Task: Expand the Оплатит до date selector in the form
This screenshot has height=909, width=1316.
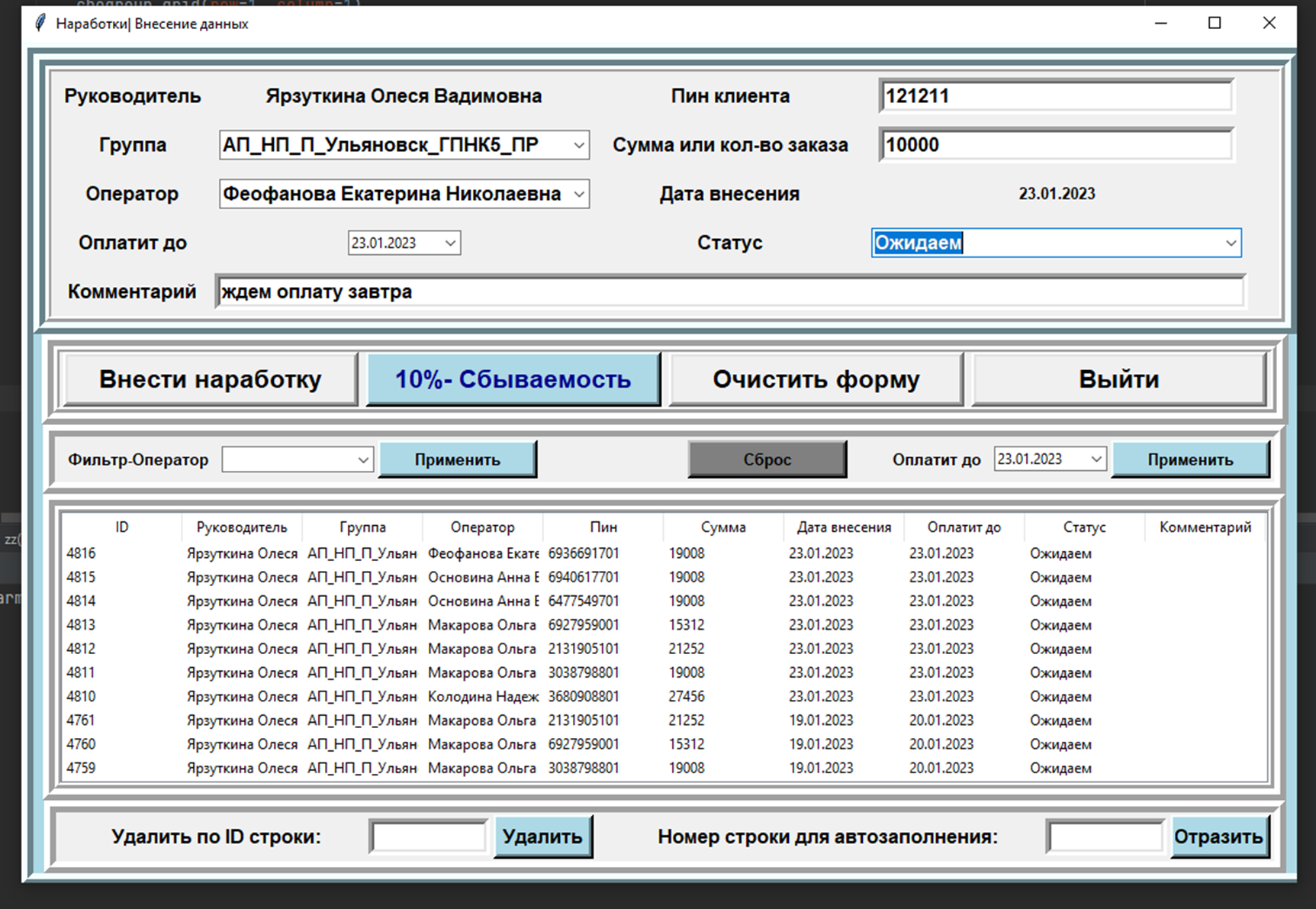Action: click(x=452, y=243)
